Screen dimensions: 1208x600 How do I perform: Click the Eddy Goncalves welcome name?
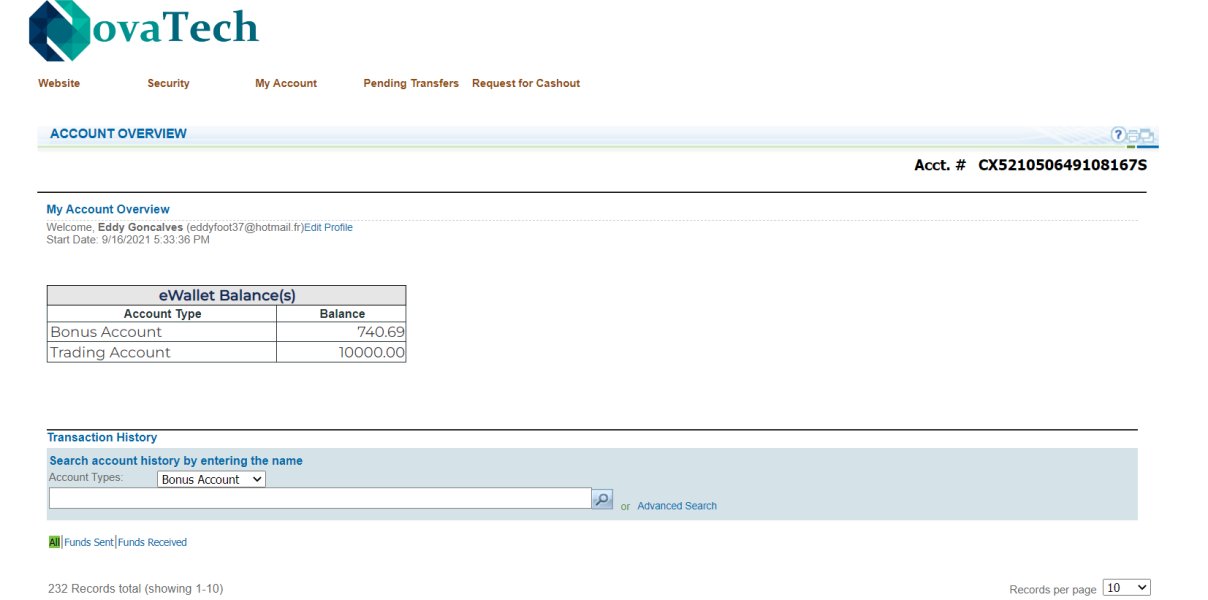[140, 228]
